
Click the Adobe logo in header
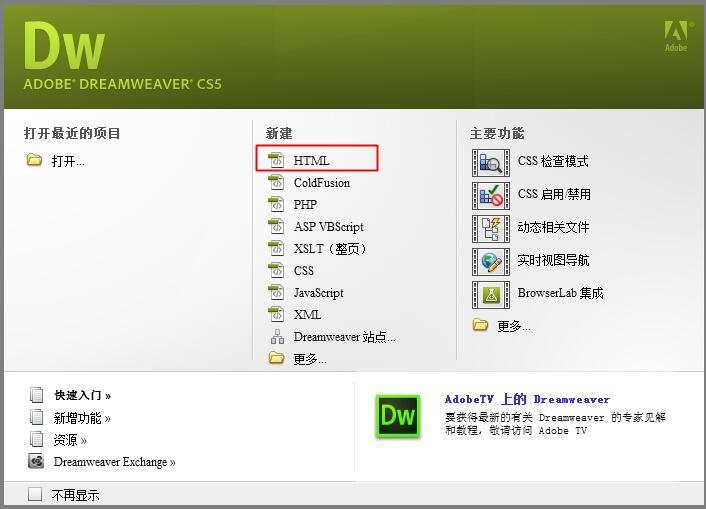(676, 36)
